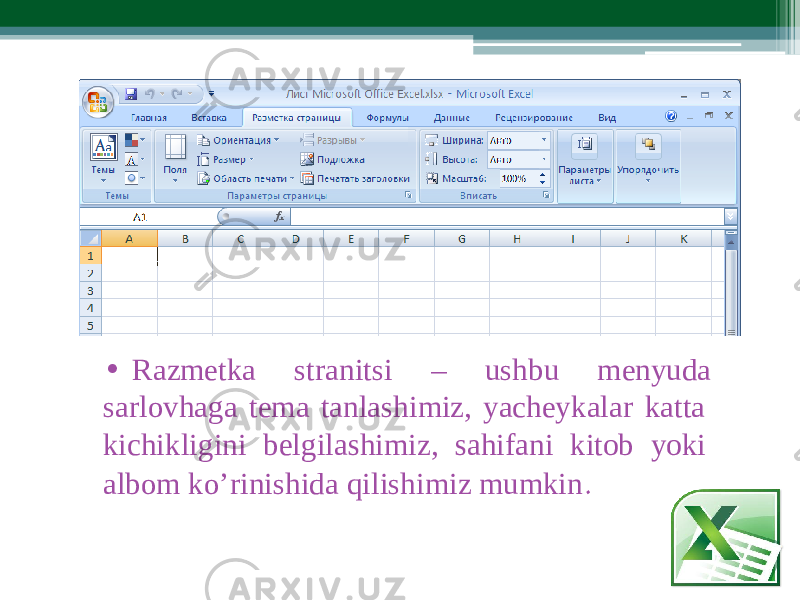The height and width of the screenshot is (600, 800).
Task: Open the Ориентация dropdown
Action: tap(238, 140)
